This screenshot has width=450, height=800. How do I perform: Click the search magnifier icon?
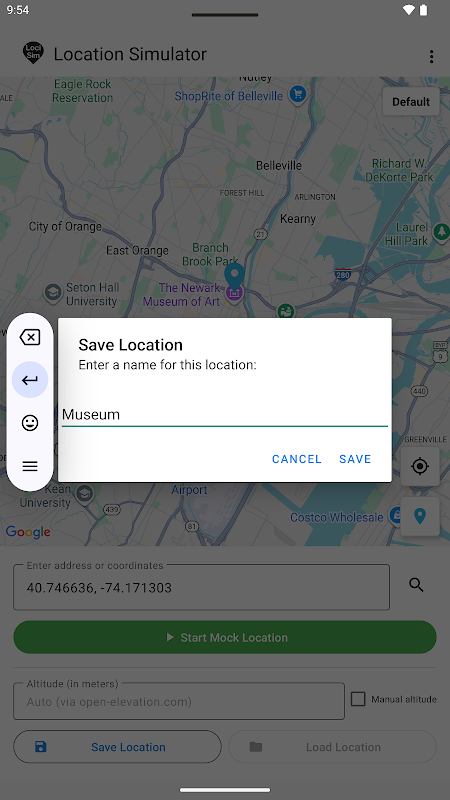416,585
